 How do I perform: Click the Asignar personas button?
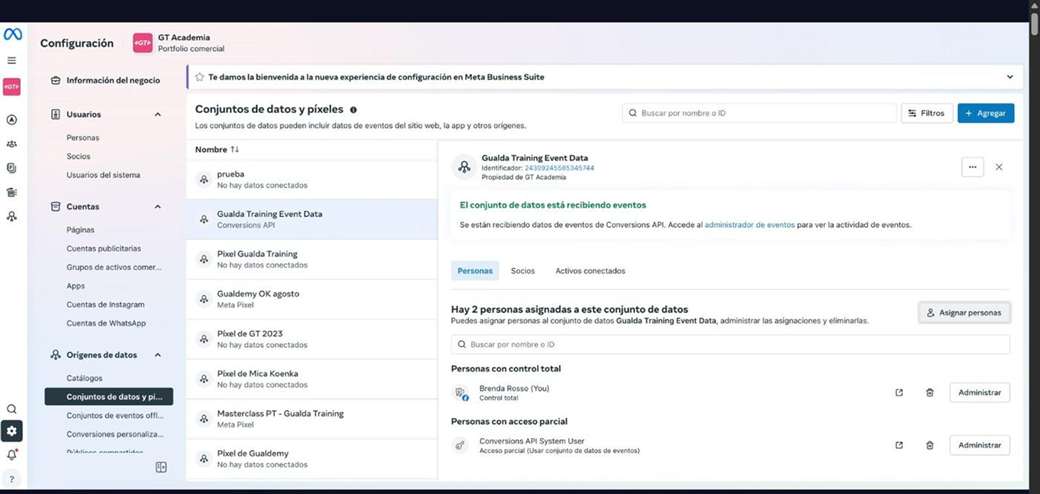pyautogui.click(x=964, y=312)
